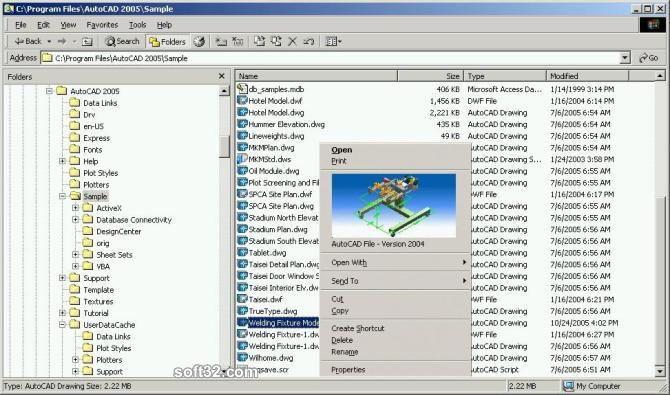Click the Hummer Elevation.dwg file icon
This screenshot has width=670, height=395.
[242, 124]
